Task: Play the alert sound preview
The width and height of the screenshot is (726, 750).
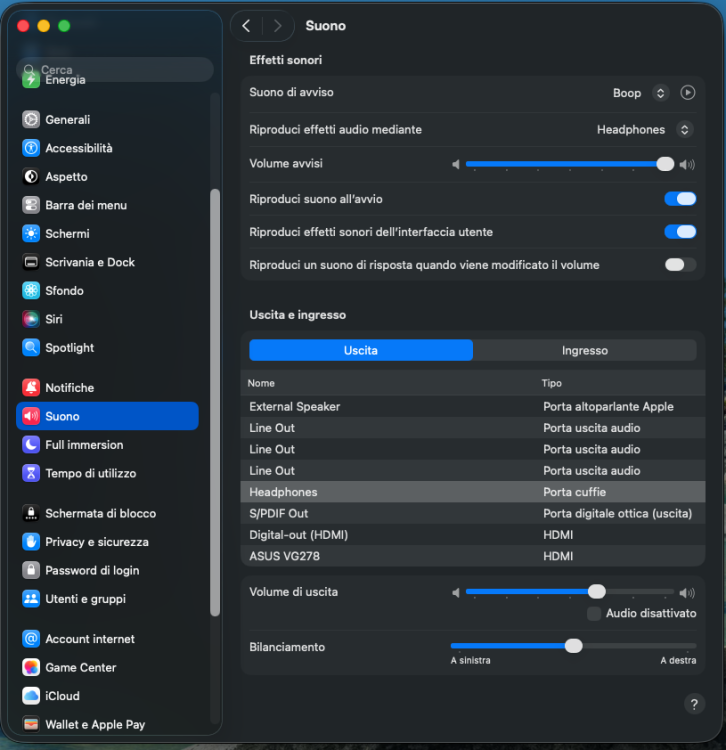Action: (687, 92)
